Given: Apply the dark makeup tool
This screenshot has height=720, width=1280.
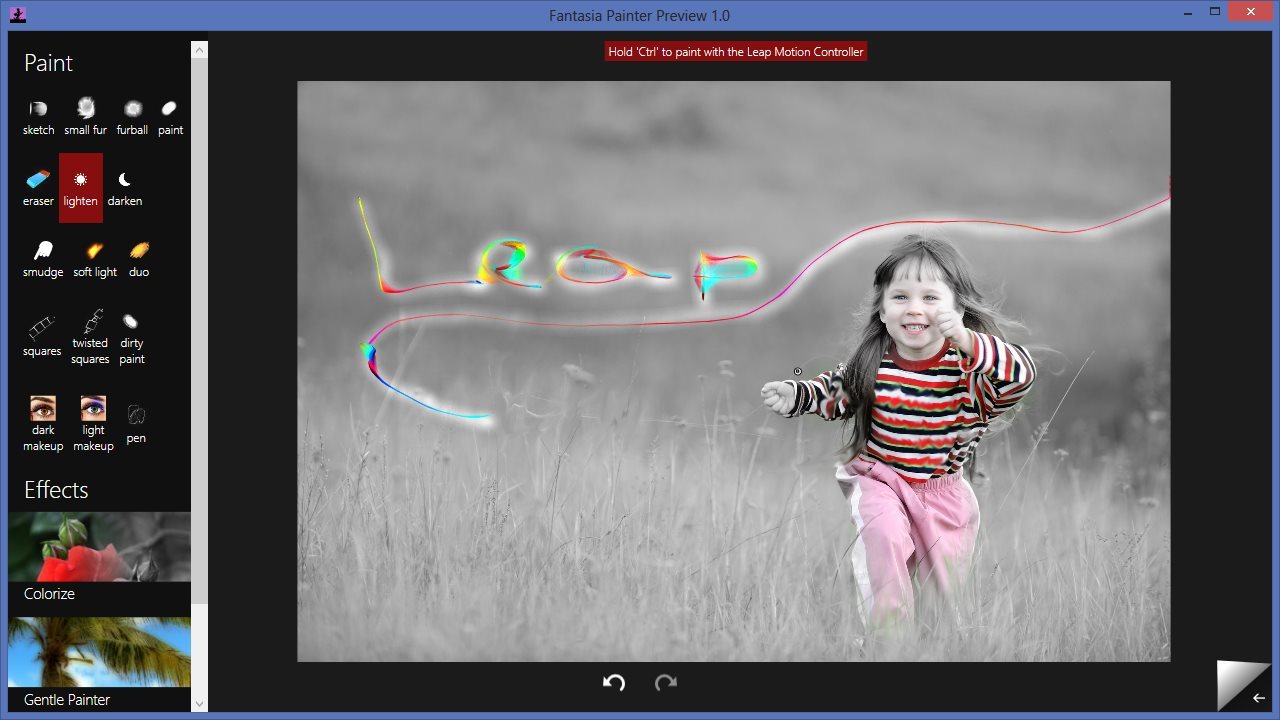Looking at the screenshot, I should click(x=43, y=422).
